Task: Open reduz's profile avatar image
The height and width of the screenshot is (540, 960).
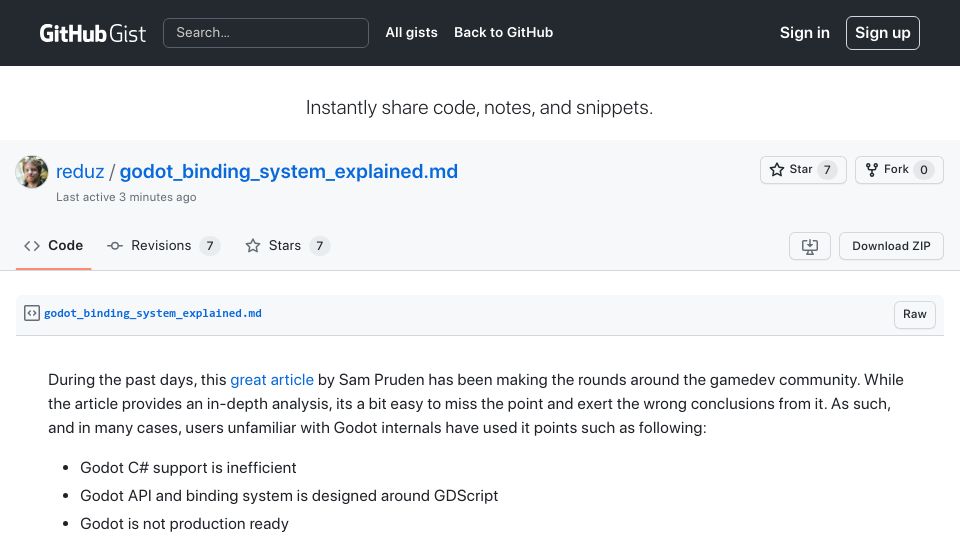Action: pyautogui.click(x=32, y=171)
